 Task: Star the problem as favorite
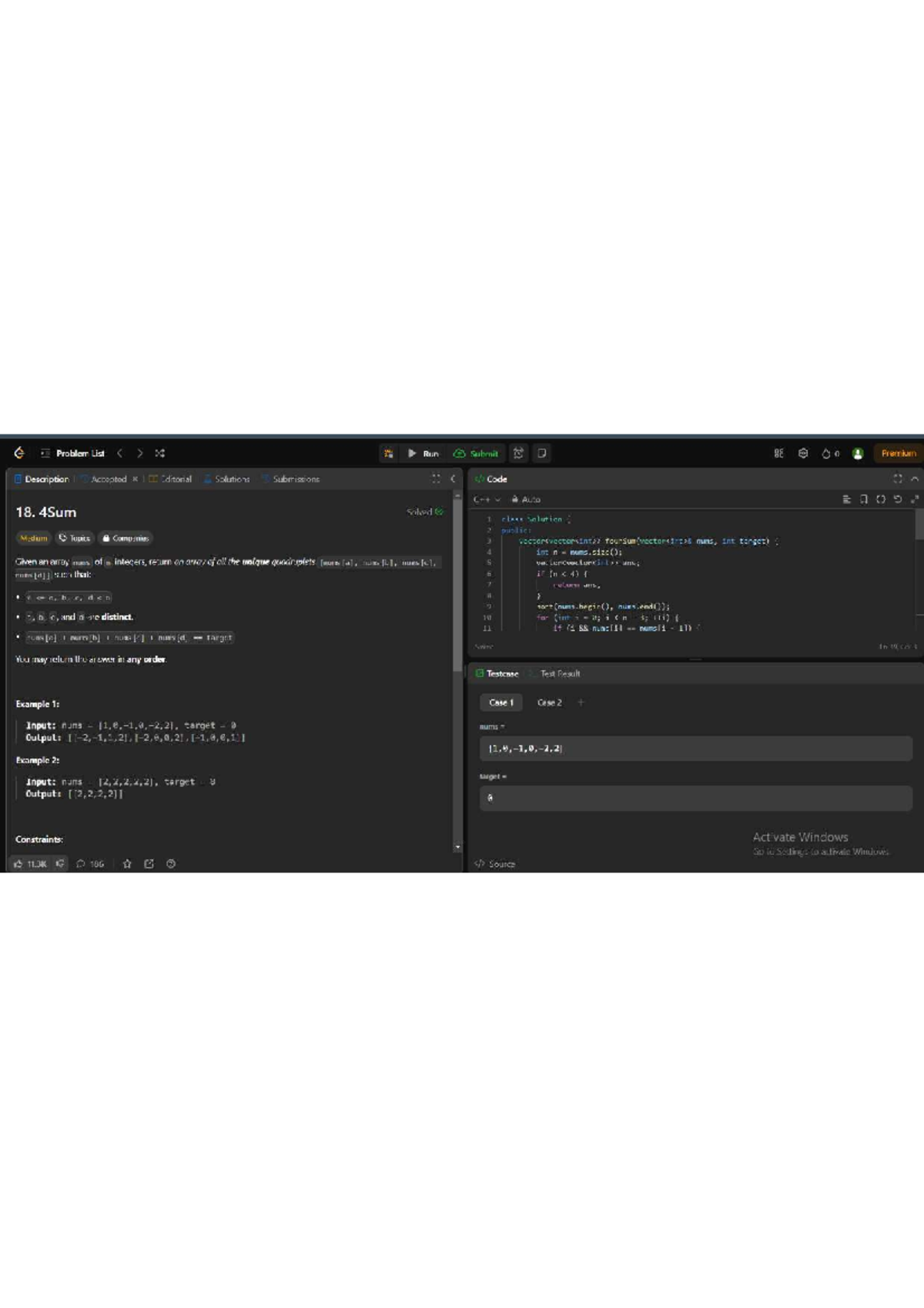(127, 864)
